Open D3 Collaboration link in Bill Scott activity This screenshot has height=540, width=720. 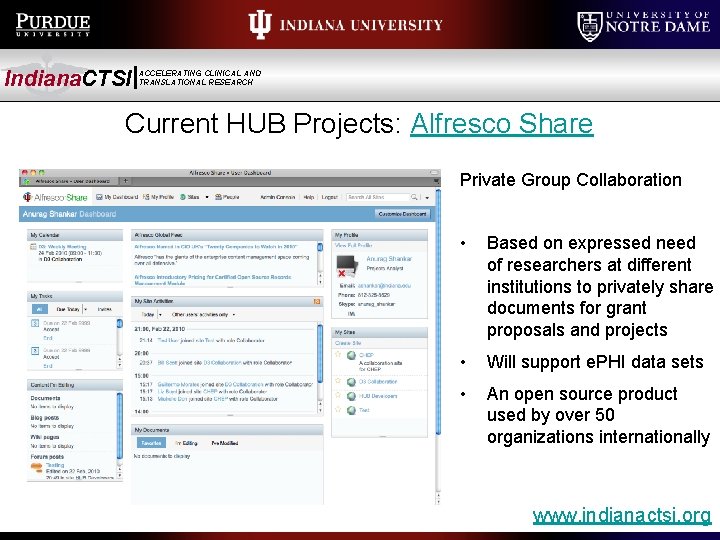point(222,363)
